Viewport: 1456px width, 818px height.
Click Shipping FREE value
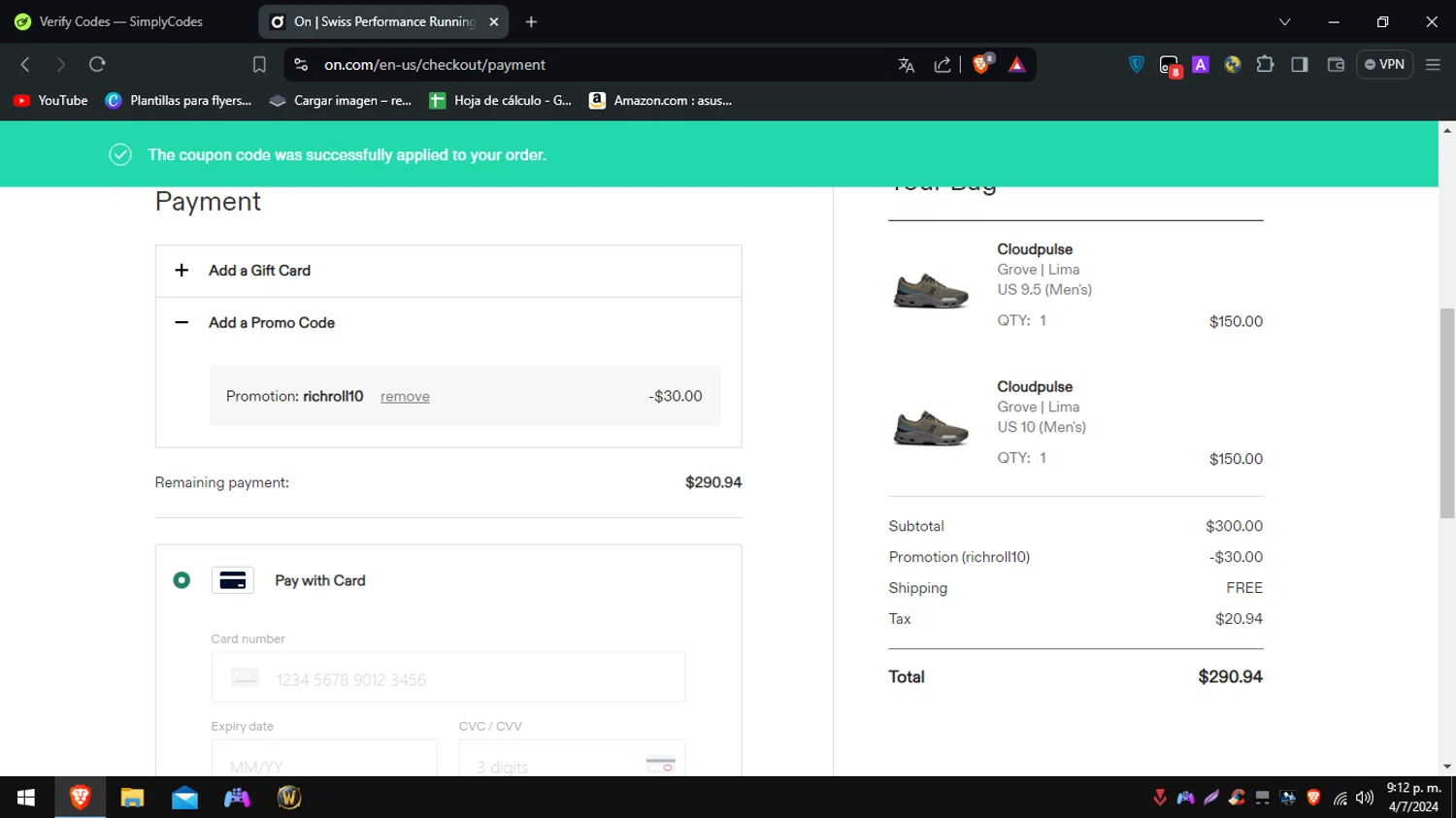[x=1244, y=588]
